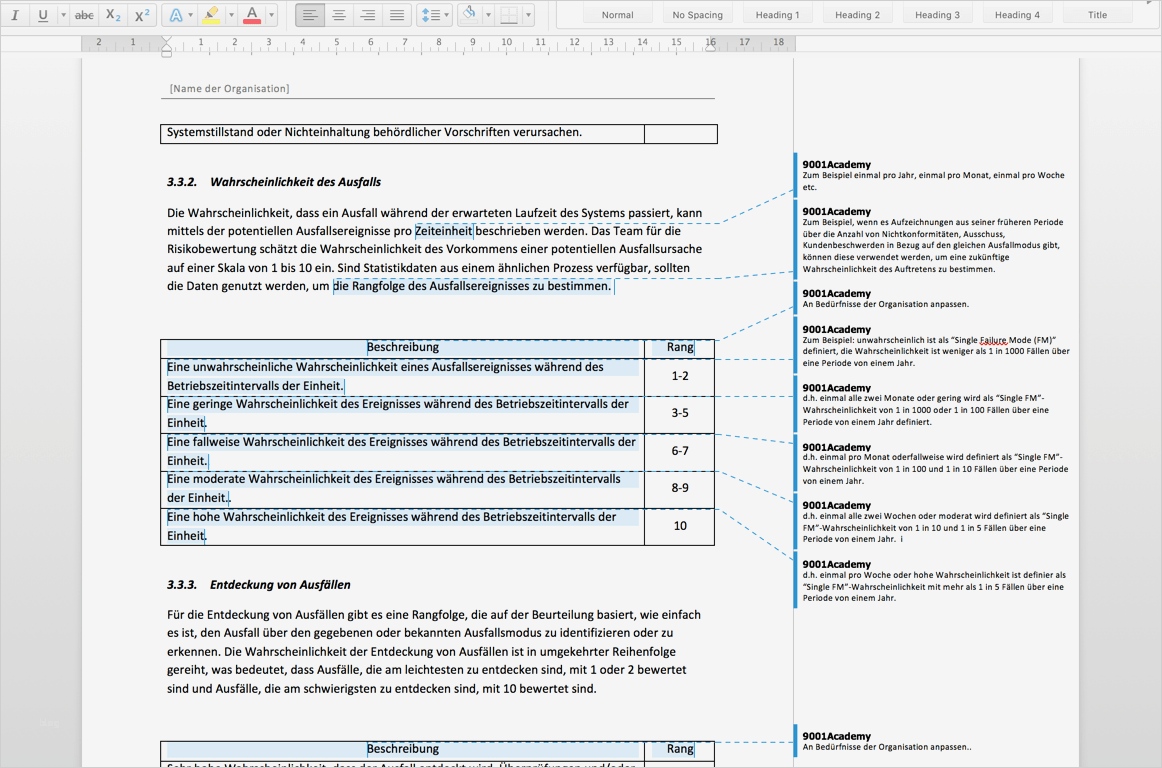
Task: Apply subscript formatting
Action: [x=113, y=15]
